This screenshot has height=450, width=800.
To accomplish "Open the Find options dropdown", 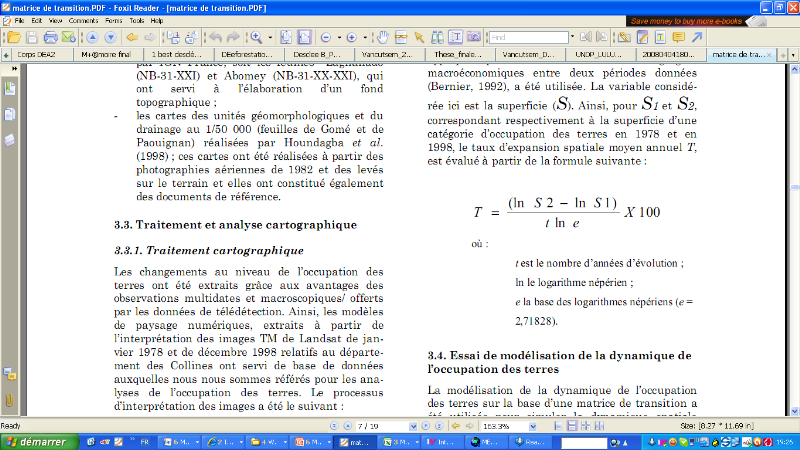I will 572,37.
